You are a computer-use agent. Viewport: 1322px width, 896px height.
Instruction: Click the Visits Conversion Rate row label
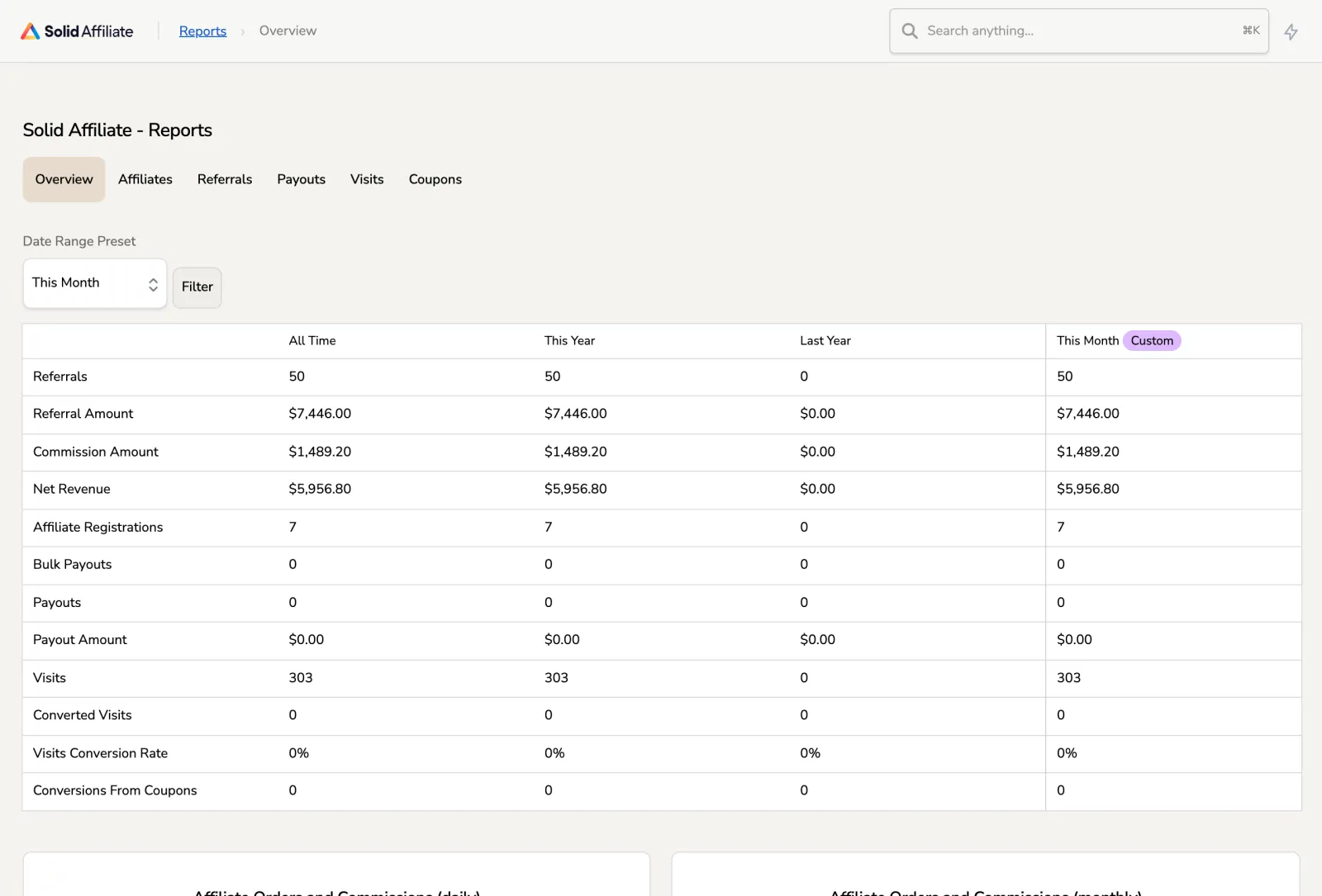click(x=100, y=753)
